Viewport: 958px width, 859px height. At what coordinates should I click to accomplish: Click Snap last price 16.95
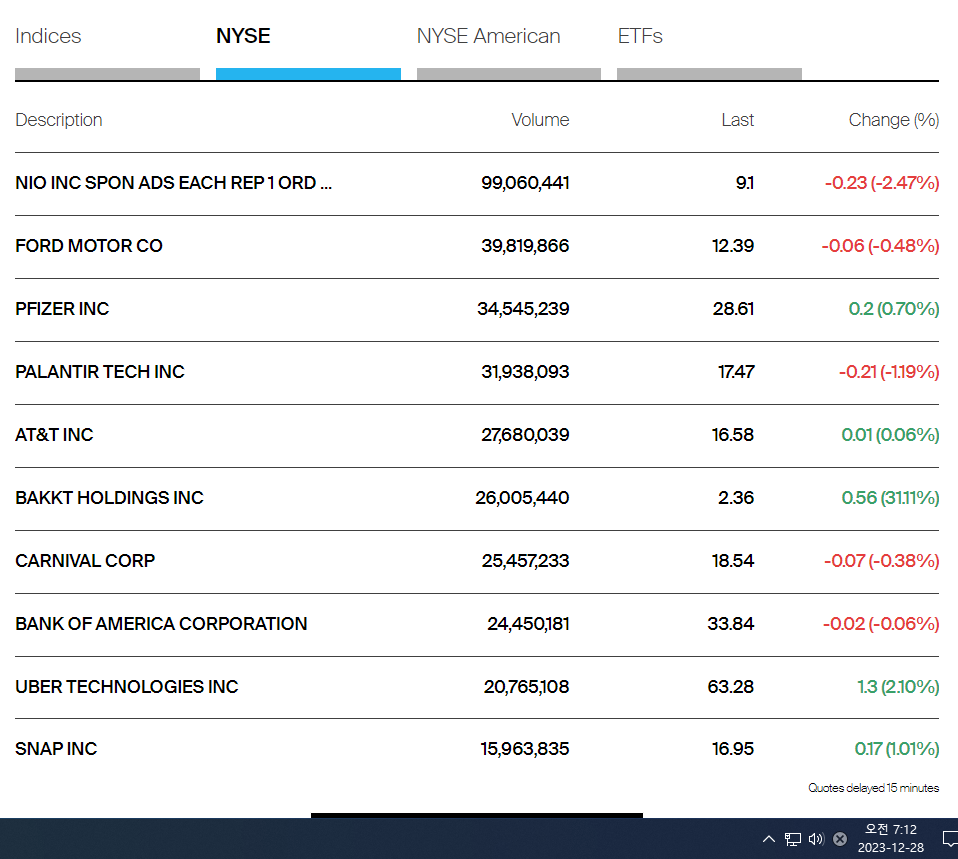[733, 748]
